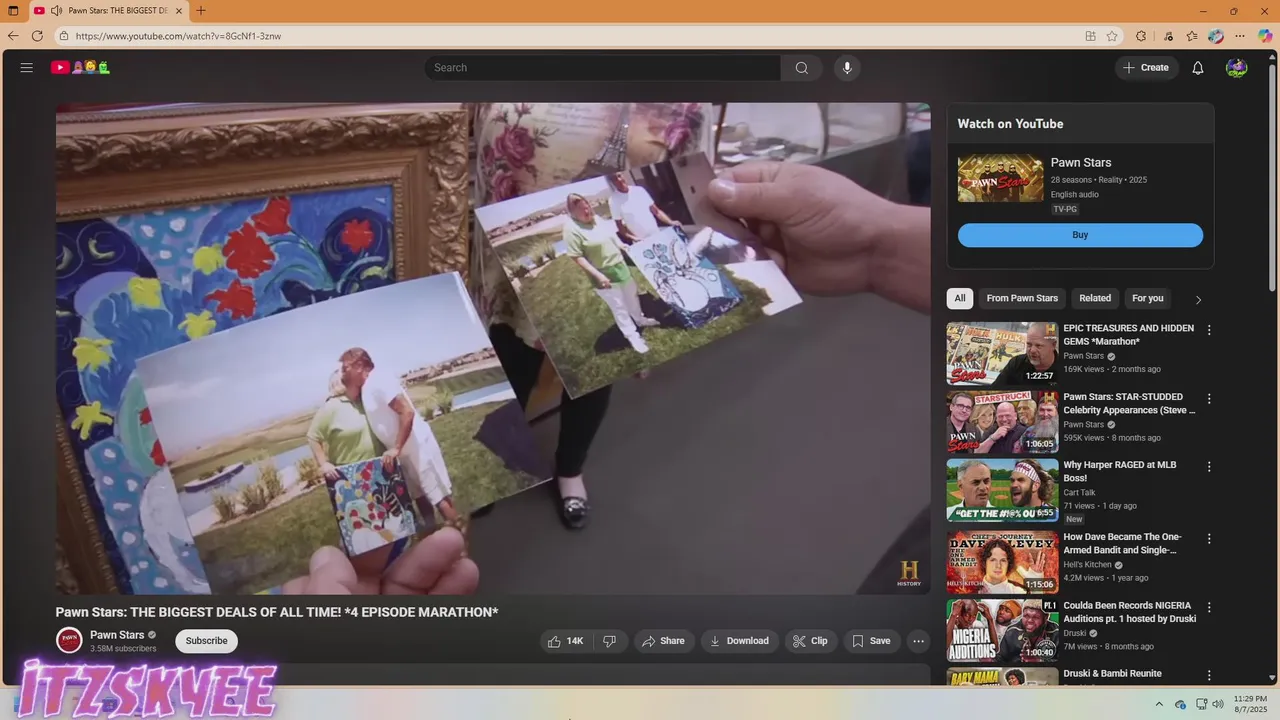Reload the page with the refresh icon
Image resolution: width=1280 pixels, height=720 pixels.
tap(38, 36)
